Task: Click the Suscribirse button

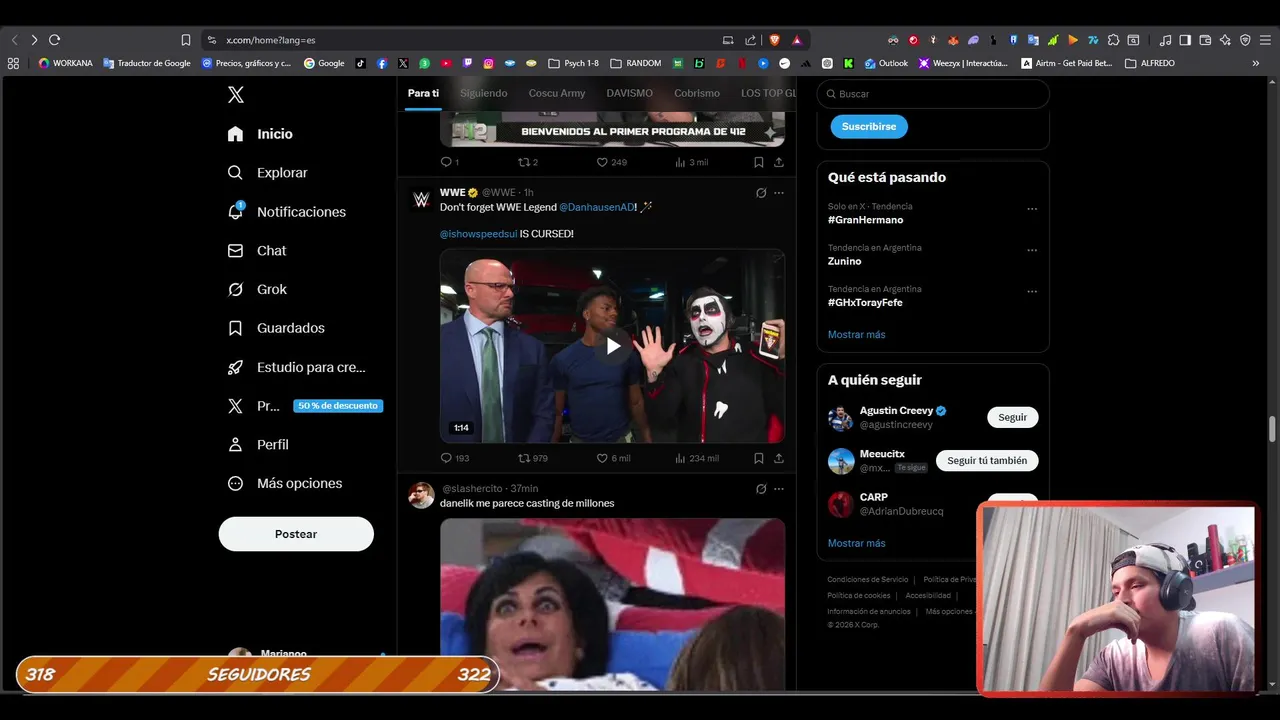Action: click(x=869, y=127)
